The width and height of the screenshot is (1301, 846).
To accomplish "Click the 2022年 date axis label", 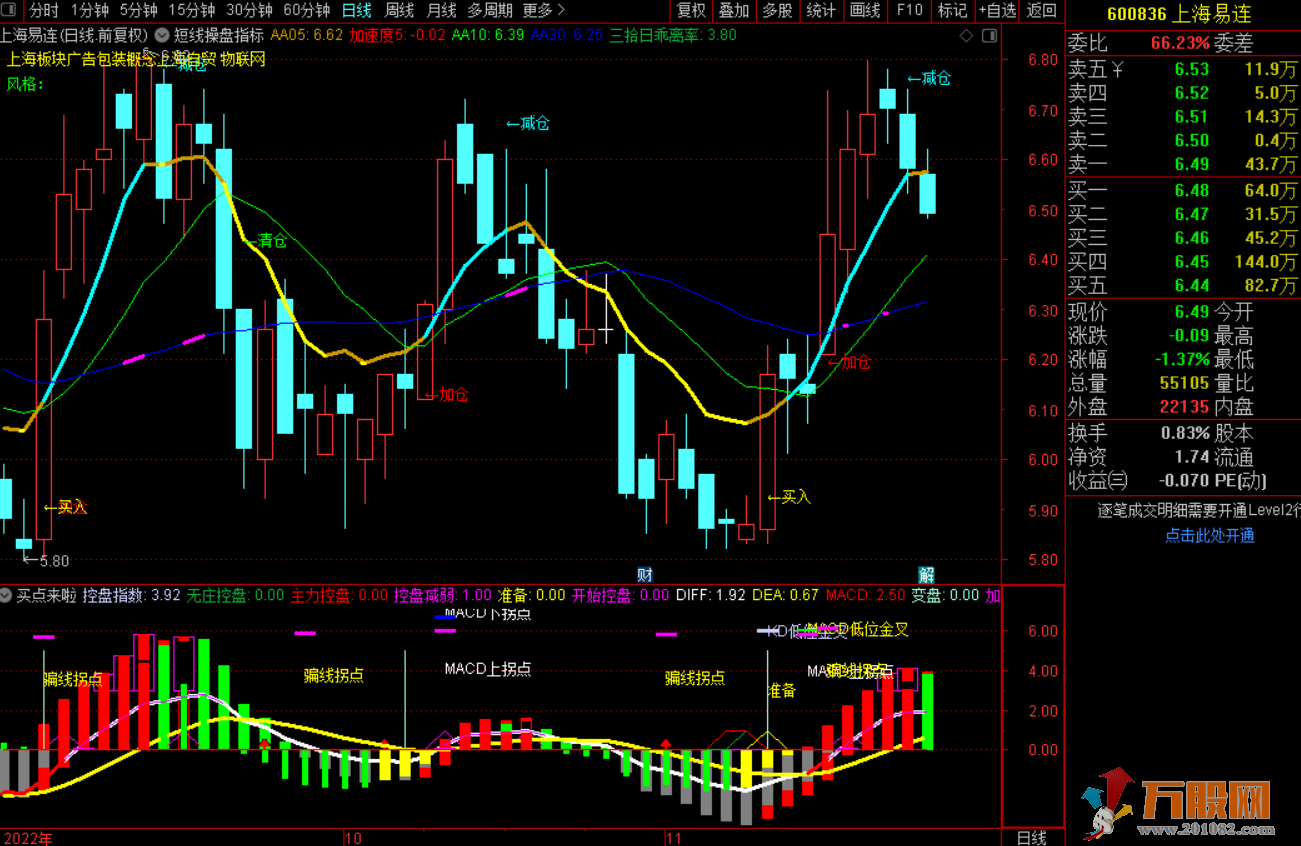I will (28, 837).
